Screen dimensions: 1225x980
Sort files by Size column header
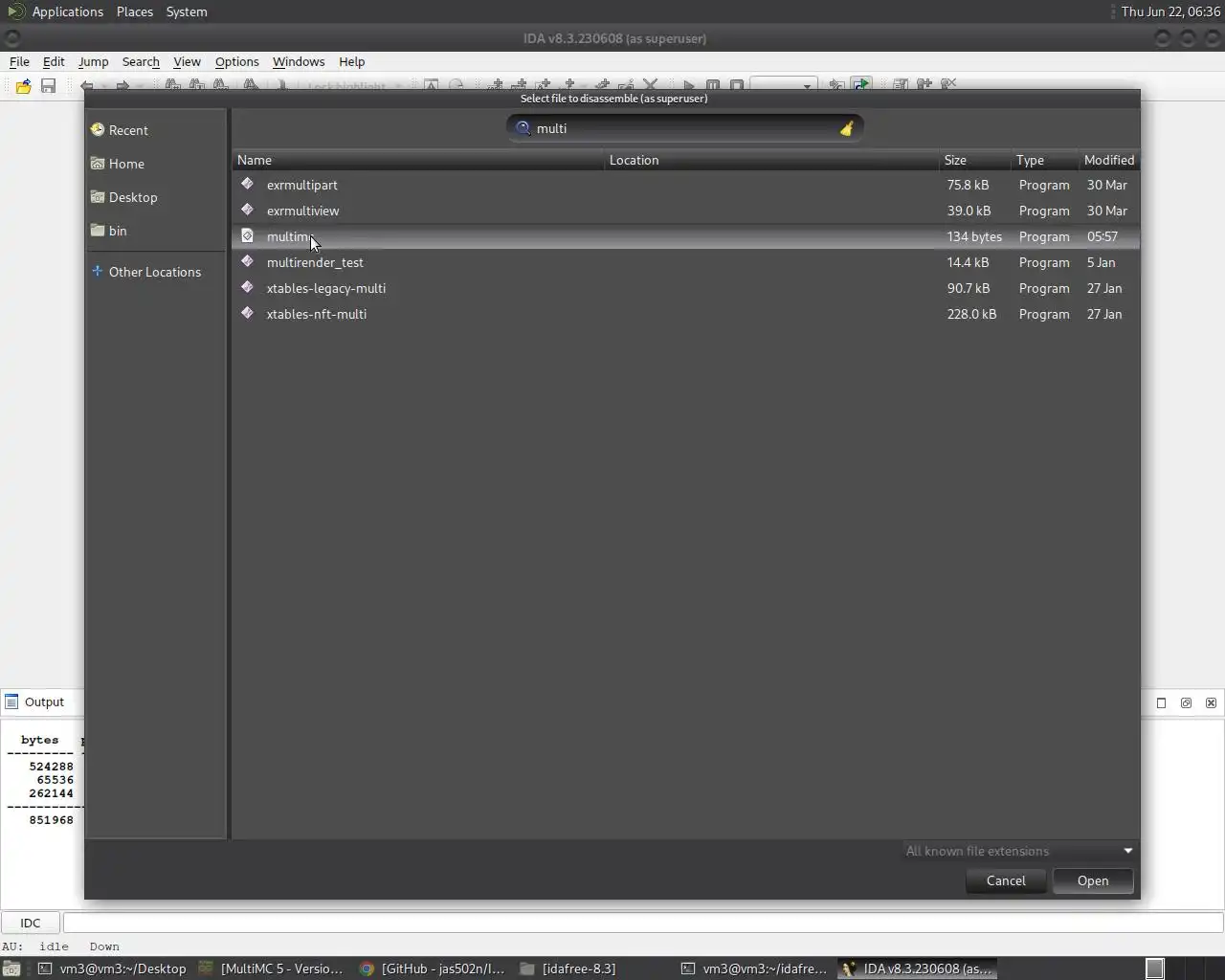click(976, 160)
